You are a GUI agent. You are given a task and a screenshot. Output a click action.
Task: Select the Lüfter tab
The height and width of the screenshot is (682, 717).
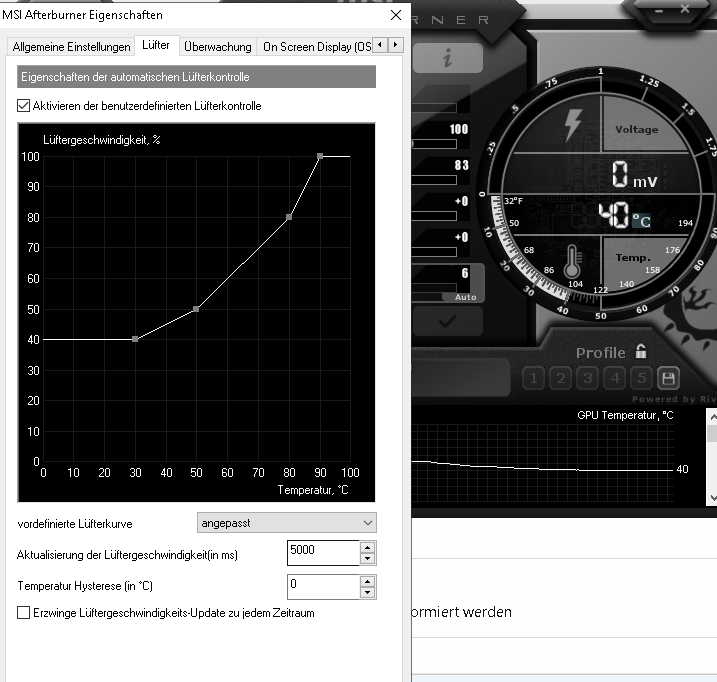(x=156, y=45)
